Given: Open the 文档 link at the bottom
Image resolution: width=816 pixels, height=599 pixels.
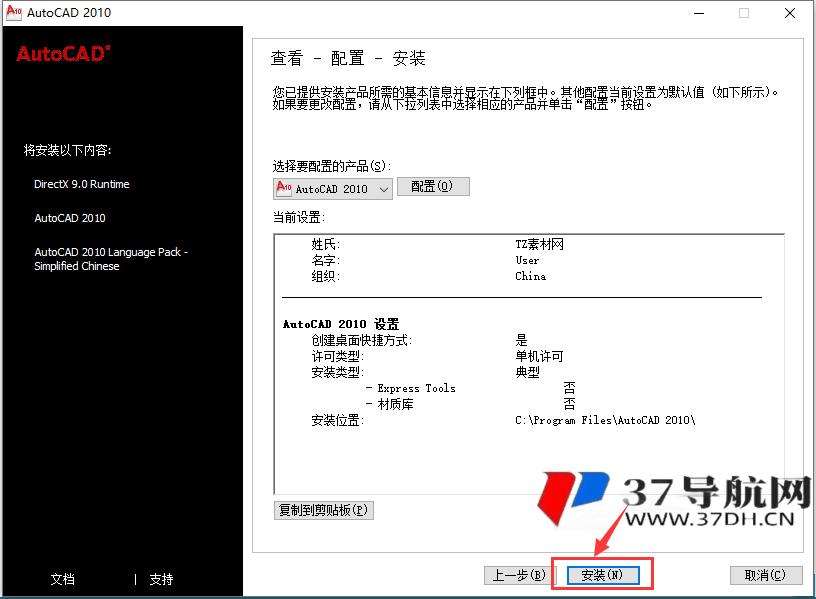Looking at the screenshot, I should pos(62,579).
